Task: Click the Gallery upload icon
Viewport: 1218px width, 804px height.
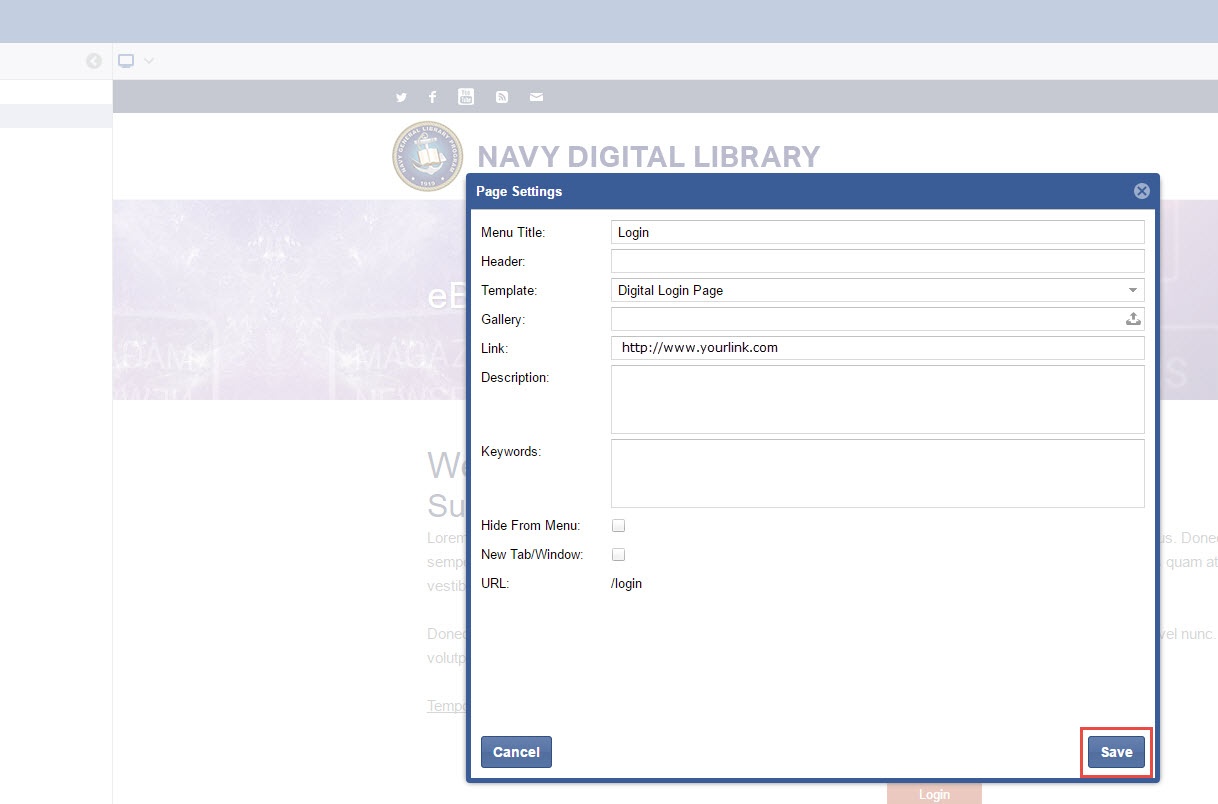Action: tap(1133, 319)
